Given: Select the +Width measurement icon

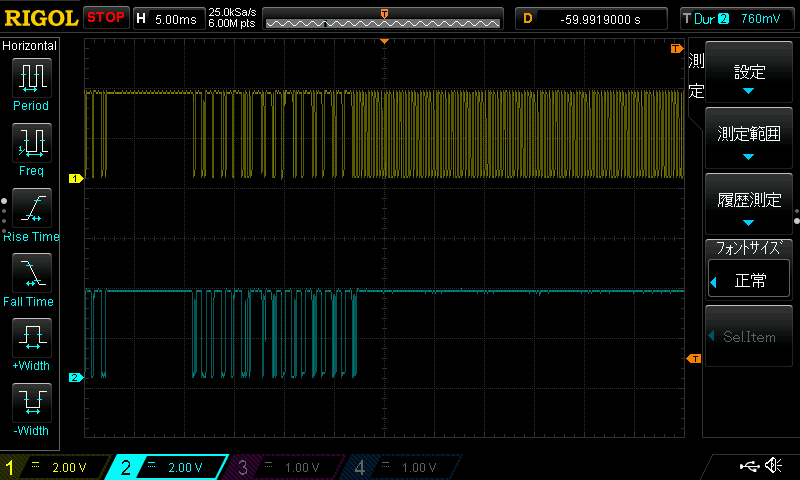Looking at the screenshot, I should tap(32, 338).
